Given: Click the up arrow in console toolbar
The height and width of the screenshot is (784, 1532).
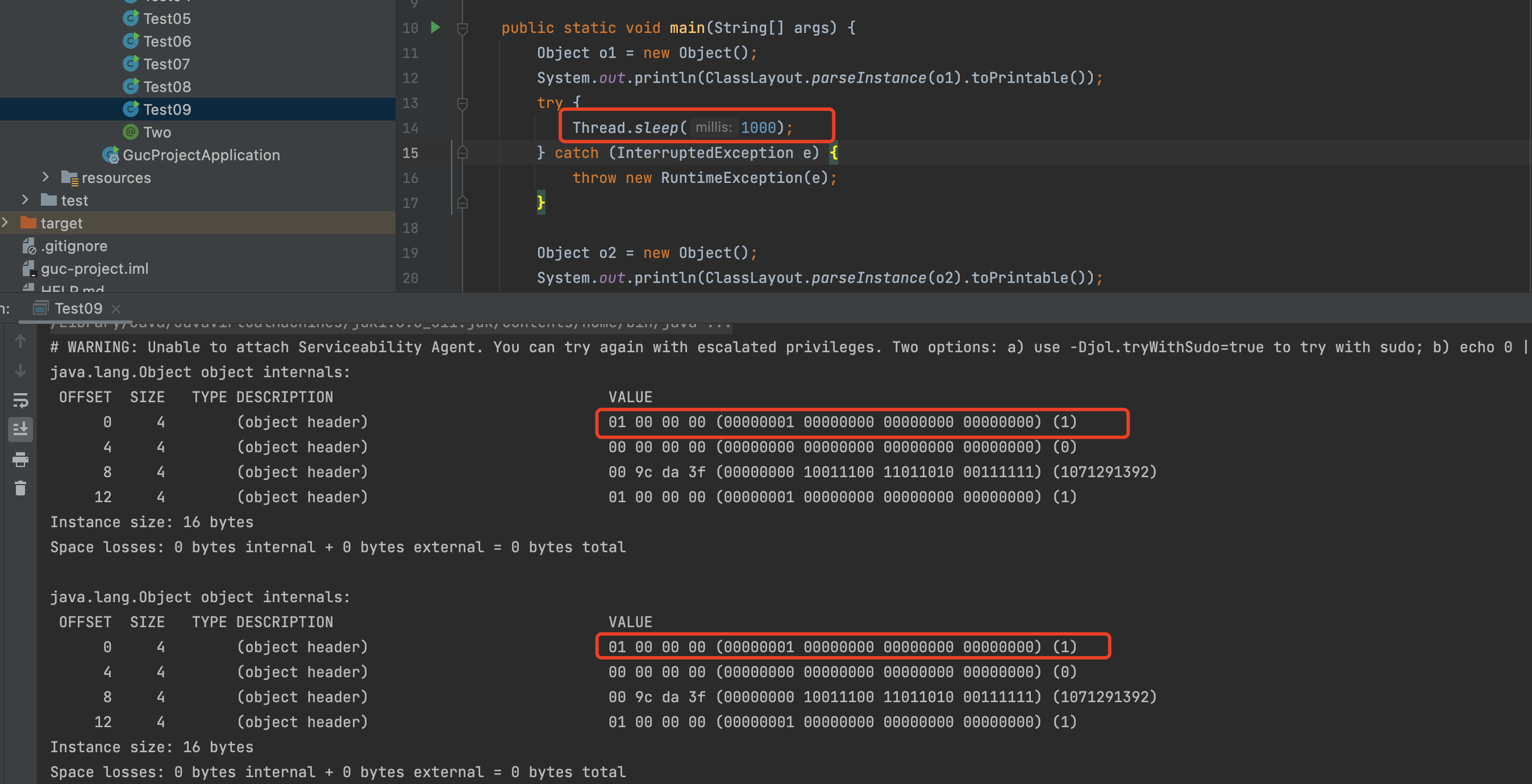Looking at the screenshot, I should pos(20,341).
